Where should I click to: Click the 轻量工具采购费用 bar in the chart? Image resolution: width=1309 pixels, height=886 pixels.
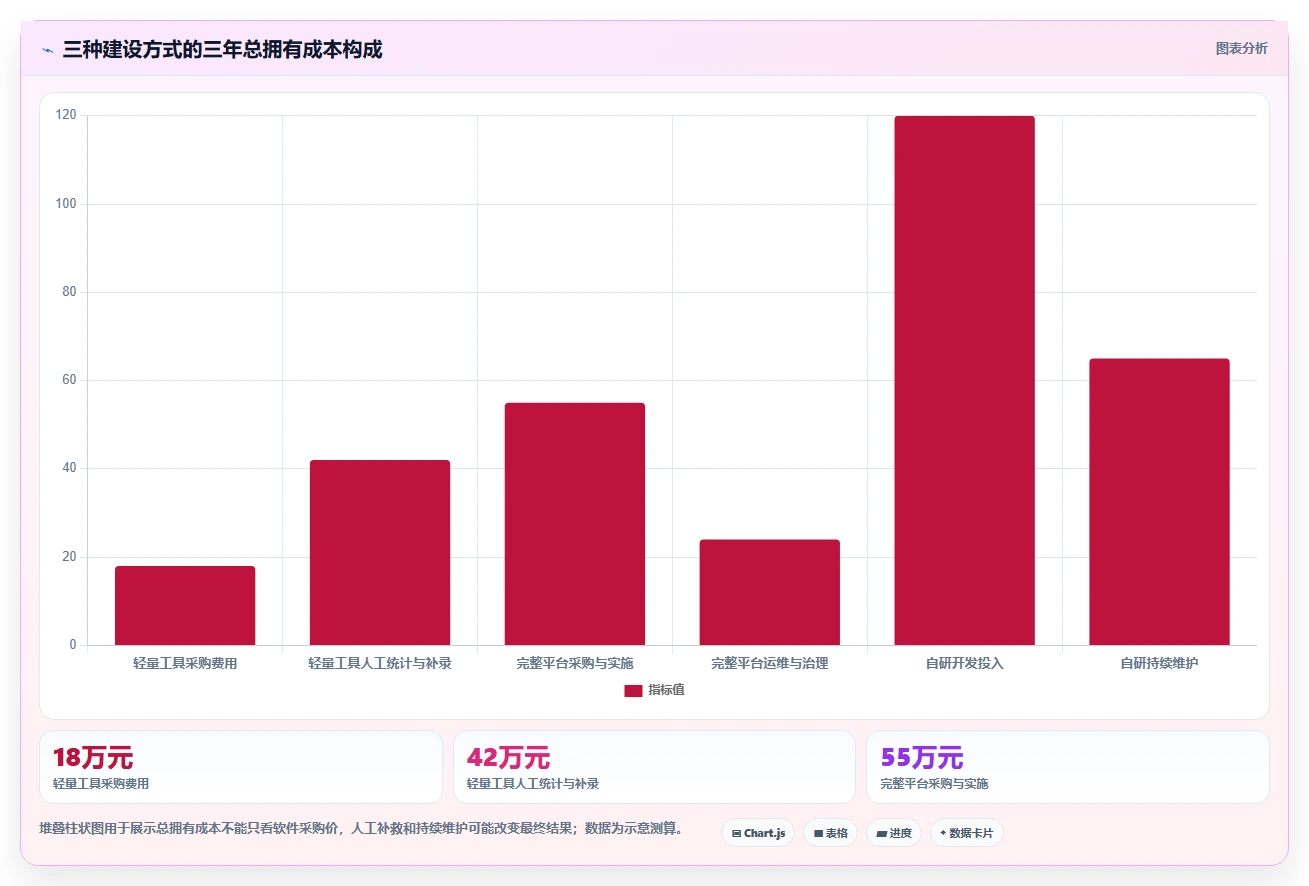[185, 605]
